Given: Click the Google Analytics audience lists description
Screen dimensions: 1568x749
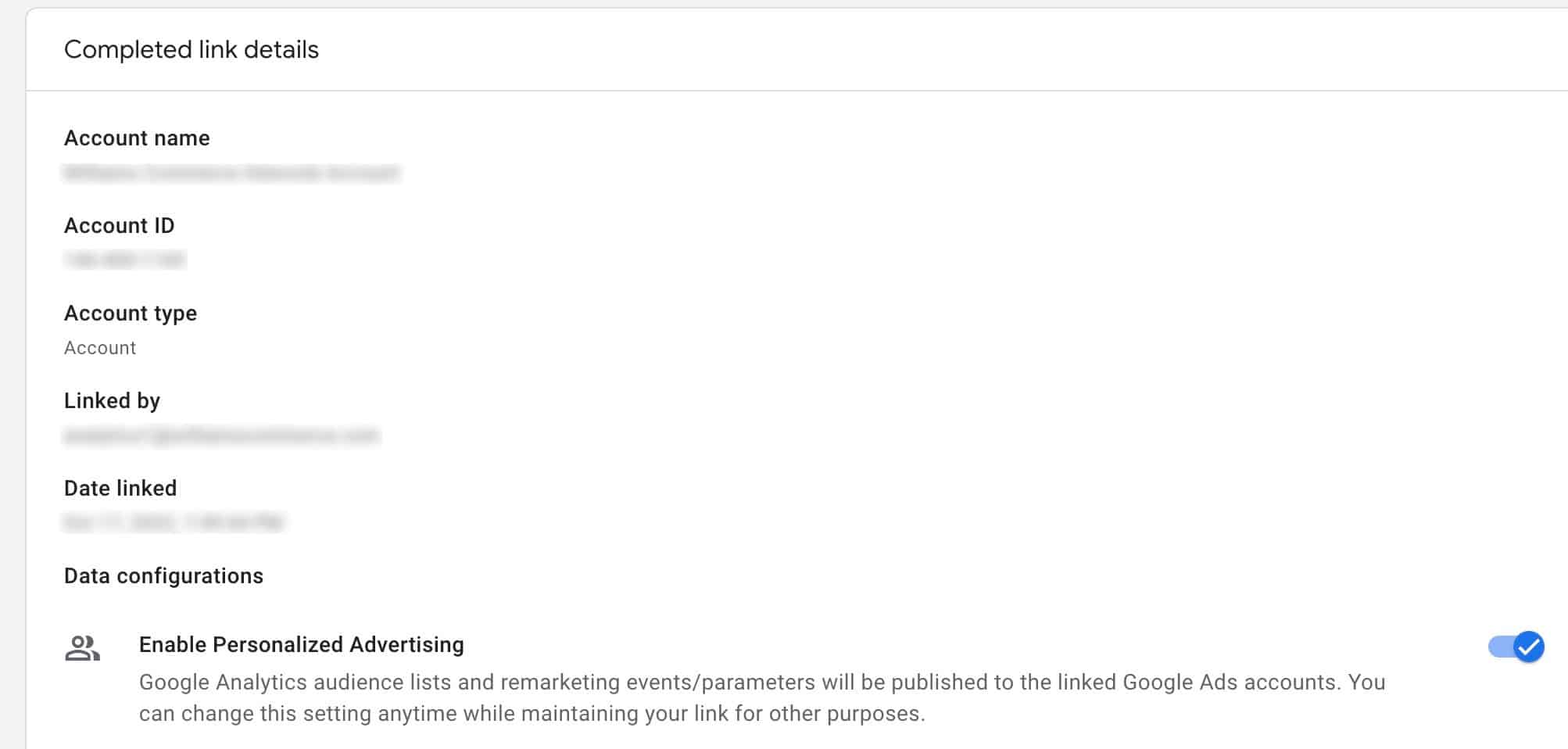Looking at the screenshot, I should pos(762,698).
